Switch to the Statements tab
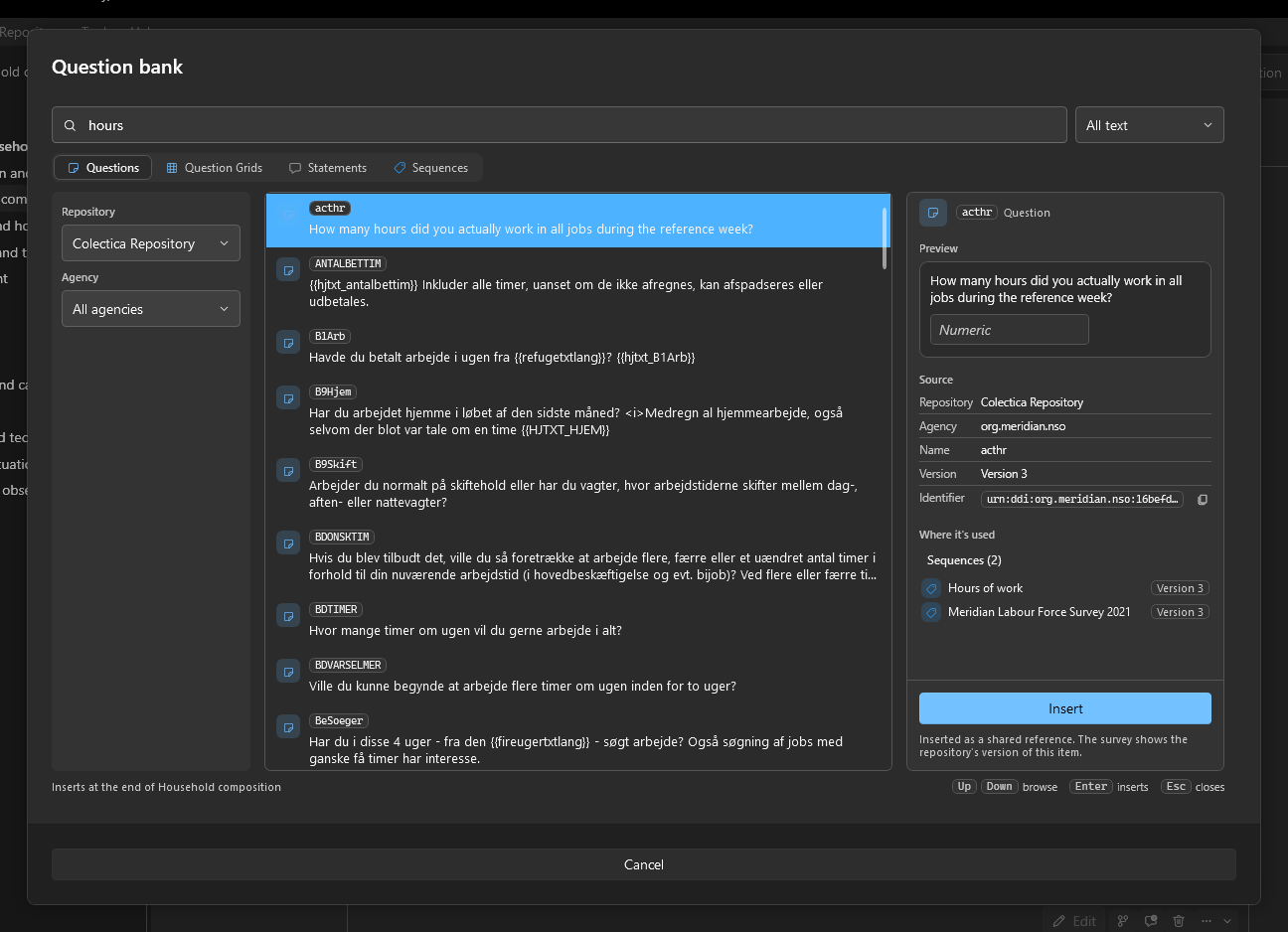 (x=328, y=168)
